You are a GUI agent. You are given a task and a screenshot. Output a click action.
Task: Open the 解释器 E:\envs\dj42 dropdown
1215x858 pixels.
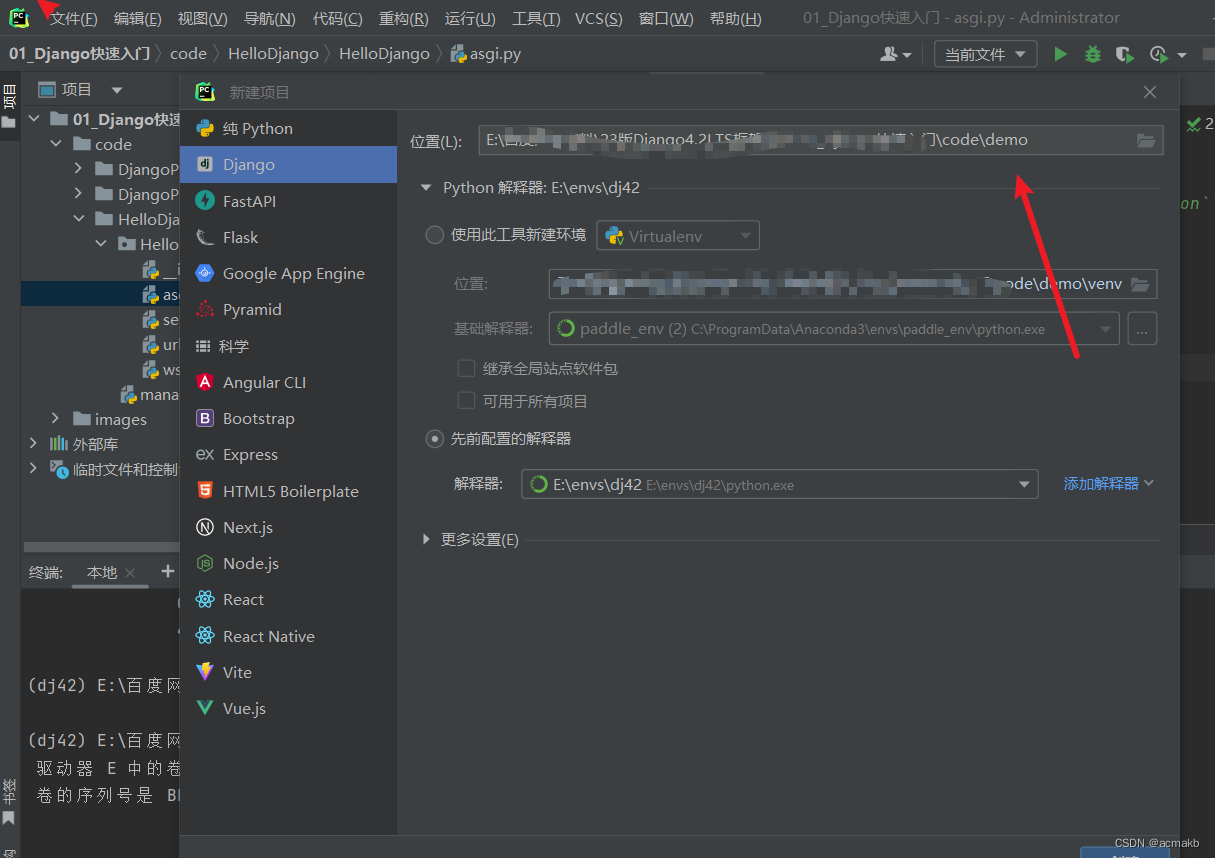pyautogui.click(x=780, y=484)
